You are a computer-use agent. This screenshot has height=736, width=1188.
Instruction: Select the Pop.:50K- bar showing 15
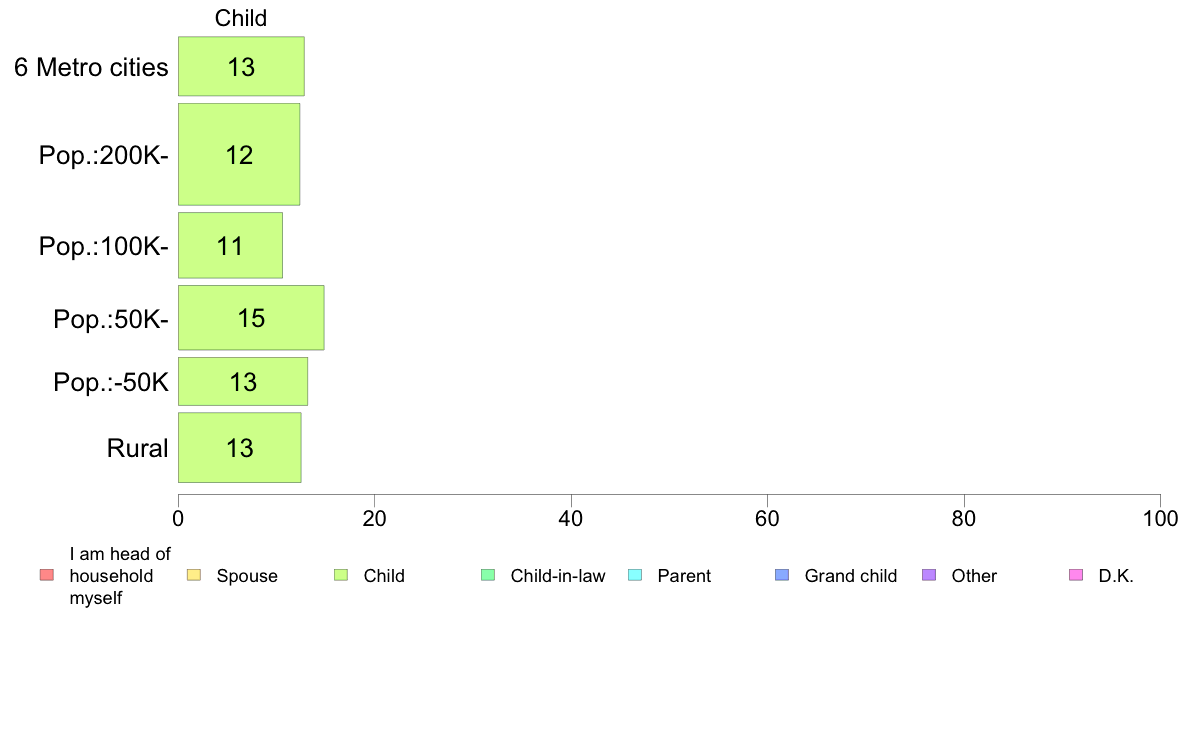[x=251, y=318]
